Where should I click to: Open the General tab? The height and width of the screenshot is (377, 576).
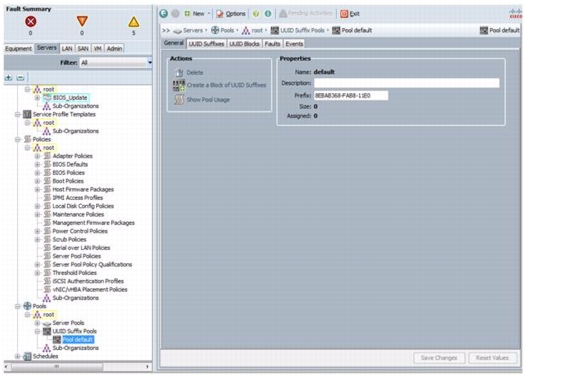pyautogui.click(x=173, y=43)
